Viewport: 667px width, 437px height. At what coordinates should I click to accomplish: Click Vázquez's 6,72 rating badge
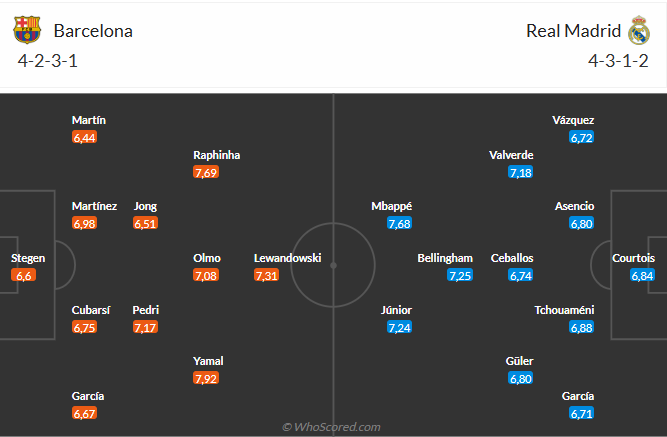pos(581,137)
